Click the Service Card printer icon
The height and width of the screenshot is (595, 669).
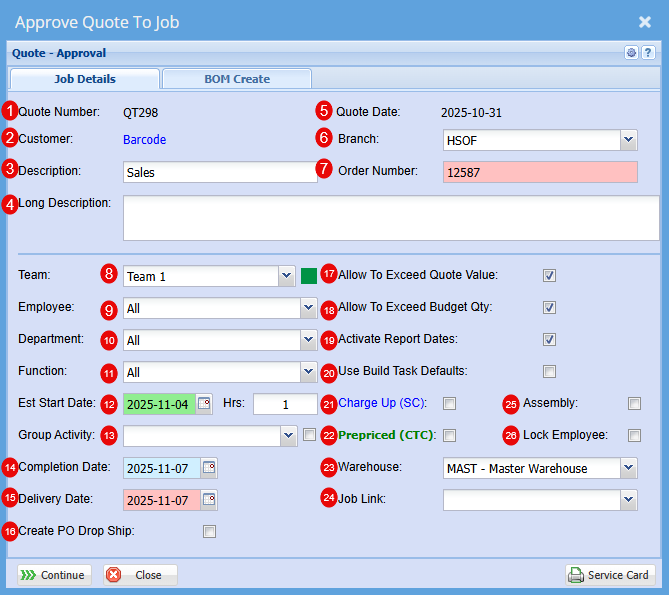tap(576, 575)
